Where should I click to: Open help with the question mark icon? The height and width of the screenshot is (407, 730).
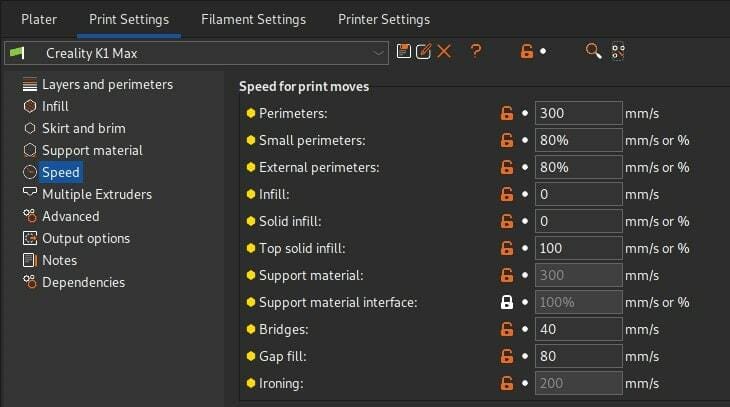pos(475,50)
